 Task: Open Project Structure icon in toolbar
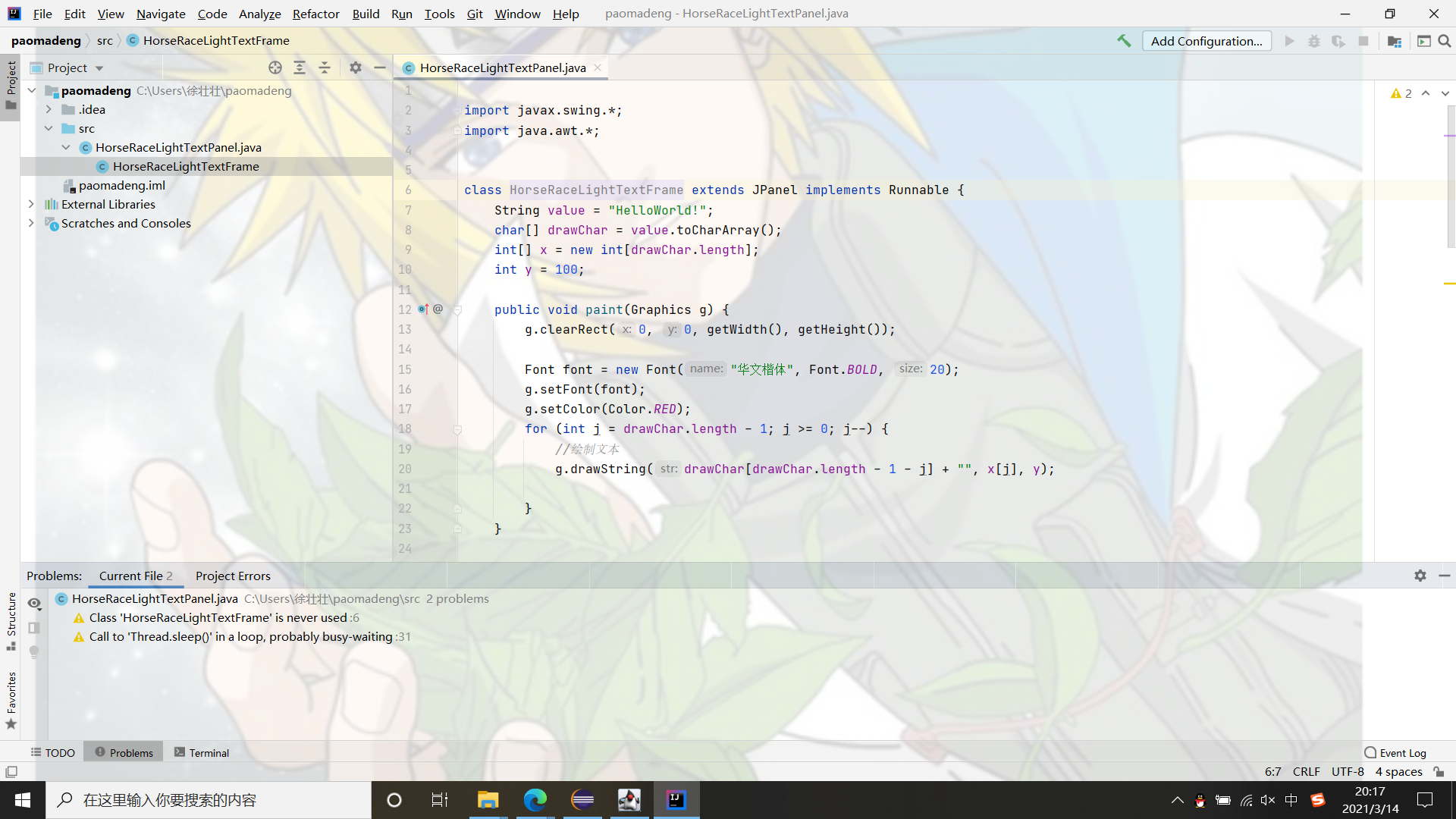1394,41
